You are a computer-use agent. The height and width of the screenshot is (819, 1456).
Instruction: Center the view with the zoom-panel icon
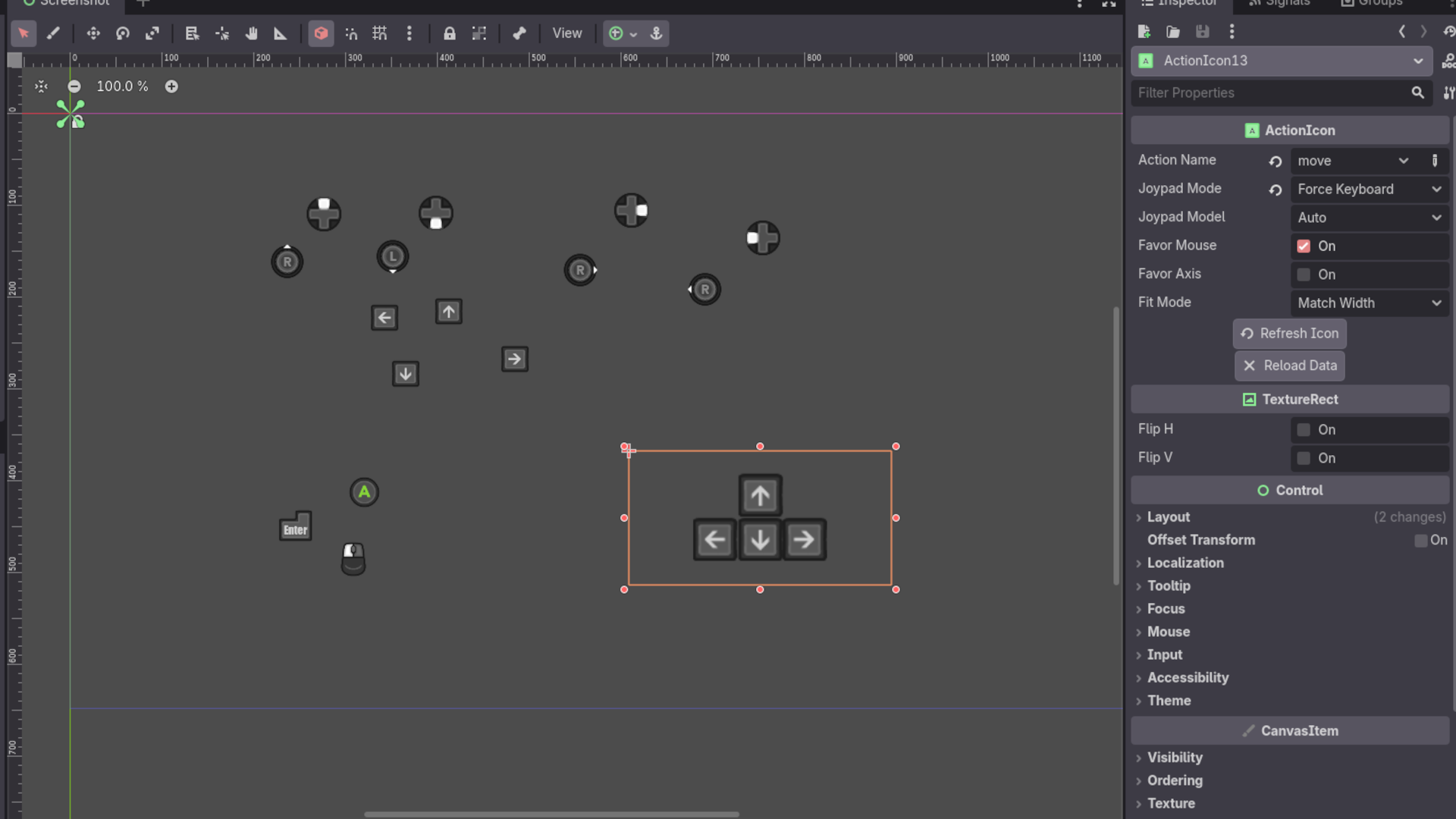(x=41, y=86)
